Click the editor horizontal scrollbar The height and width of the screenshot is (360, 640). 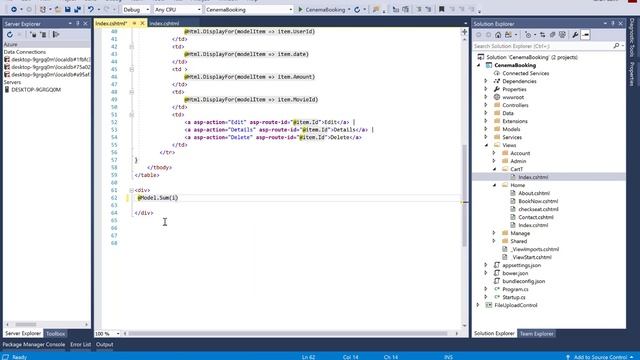tap(288, 333)
